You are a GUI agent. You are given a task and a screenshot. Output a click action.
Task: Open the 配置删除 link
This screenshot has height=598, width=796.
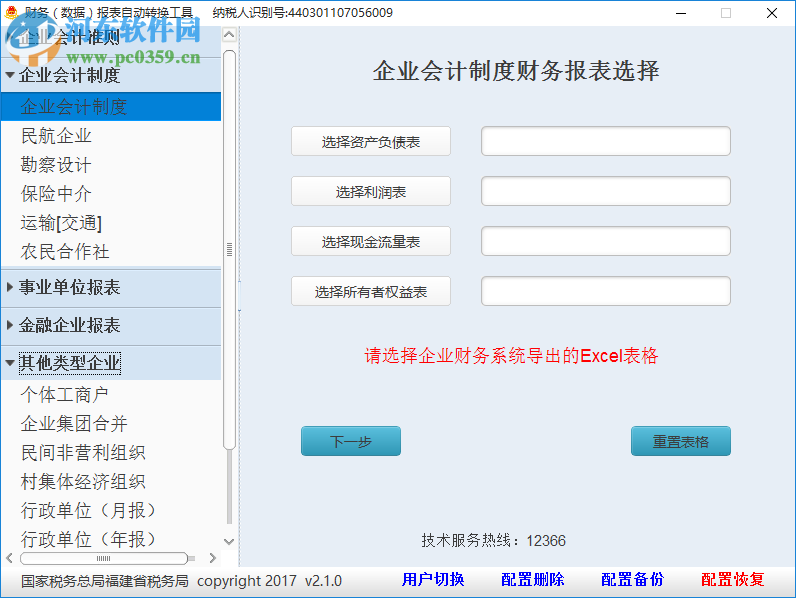pos(533,579)
